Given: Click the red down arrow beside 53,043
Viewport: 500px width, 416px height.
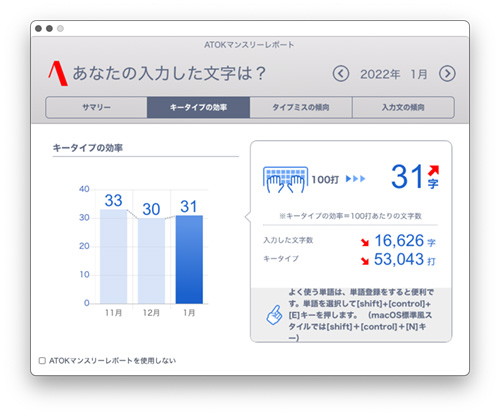Looking at the screenshot, I should pyautogui.click(x=365, y=261).
